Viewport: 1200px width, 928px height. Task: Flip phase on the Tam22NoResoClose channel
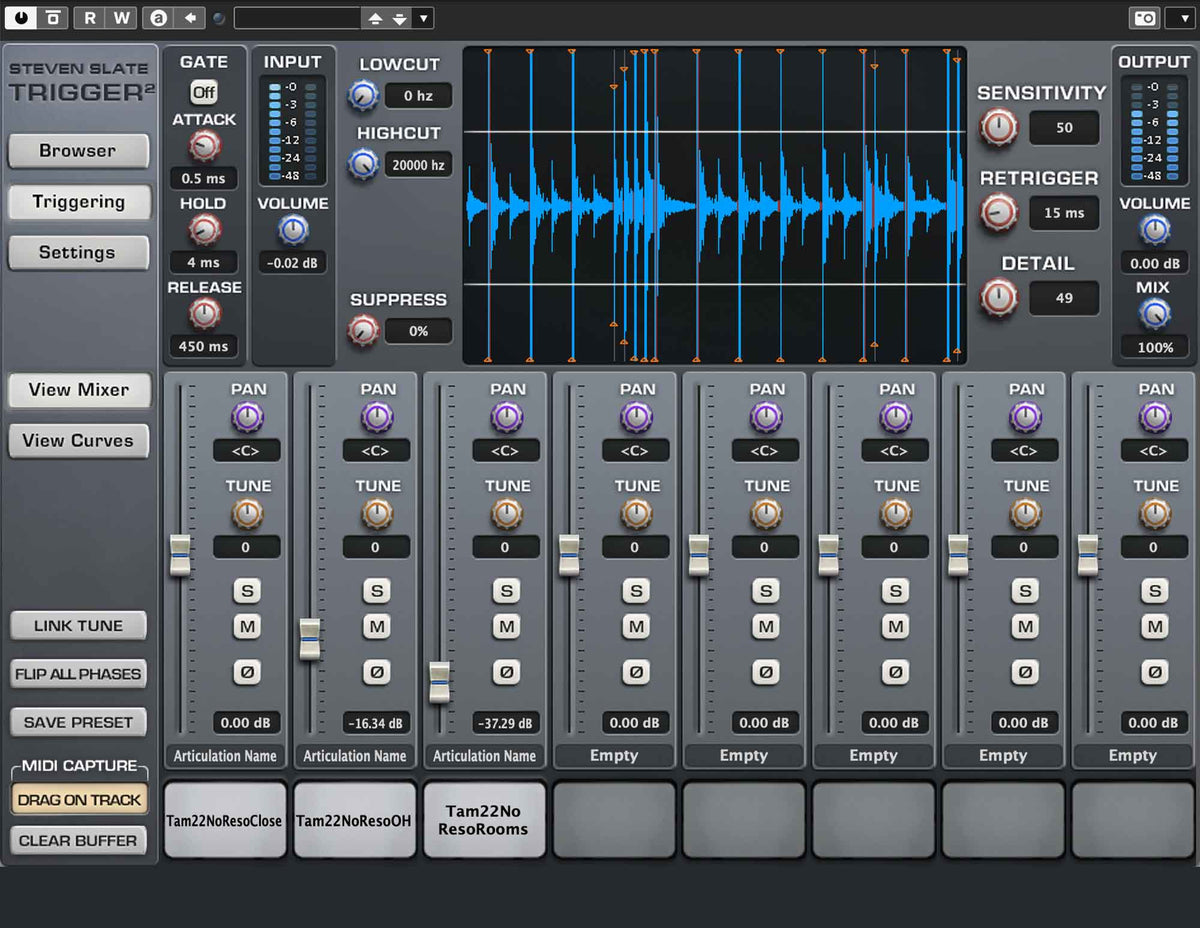point(246,672)
